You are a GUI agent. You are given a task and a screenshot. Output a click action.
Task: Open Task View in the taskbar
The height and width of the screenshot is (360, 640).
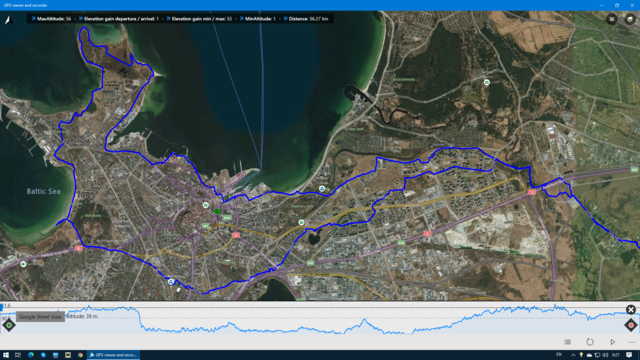pos(18,355)
